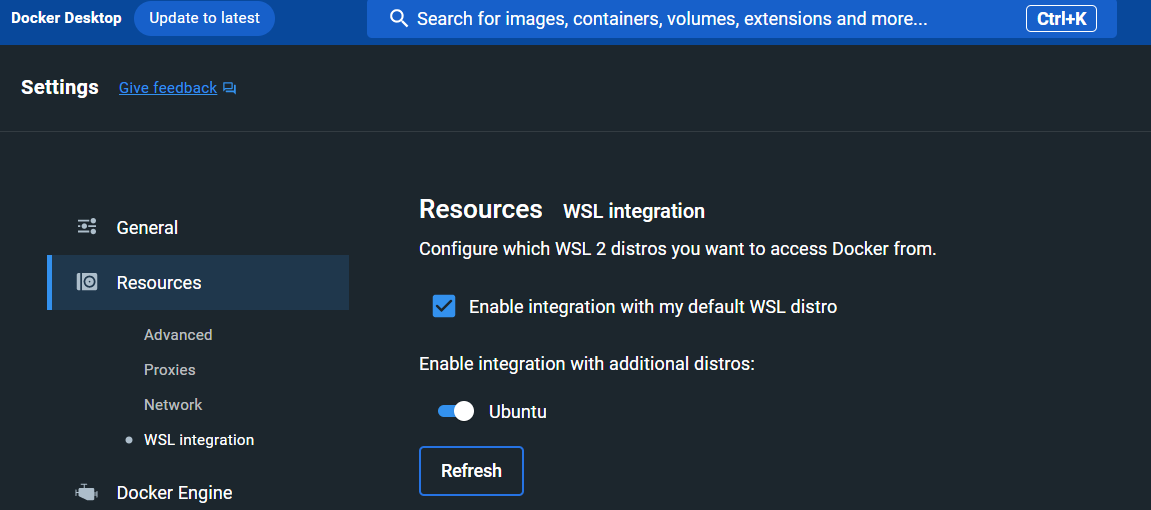
Task: Click the General sliders icon in sidebar
Action: click(87, 227)
